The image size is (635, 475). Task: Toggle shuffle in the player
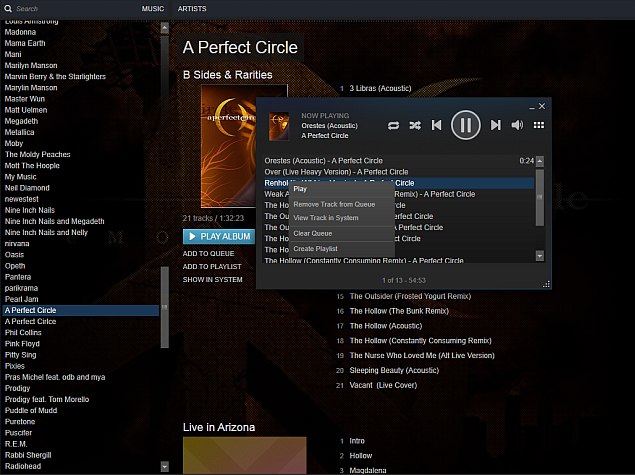[415, 126]
